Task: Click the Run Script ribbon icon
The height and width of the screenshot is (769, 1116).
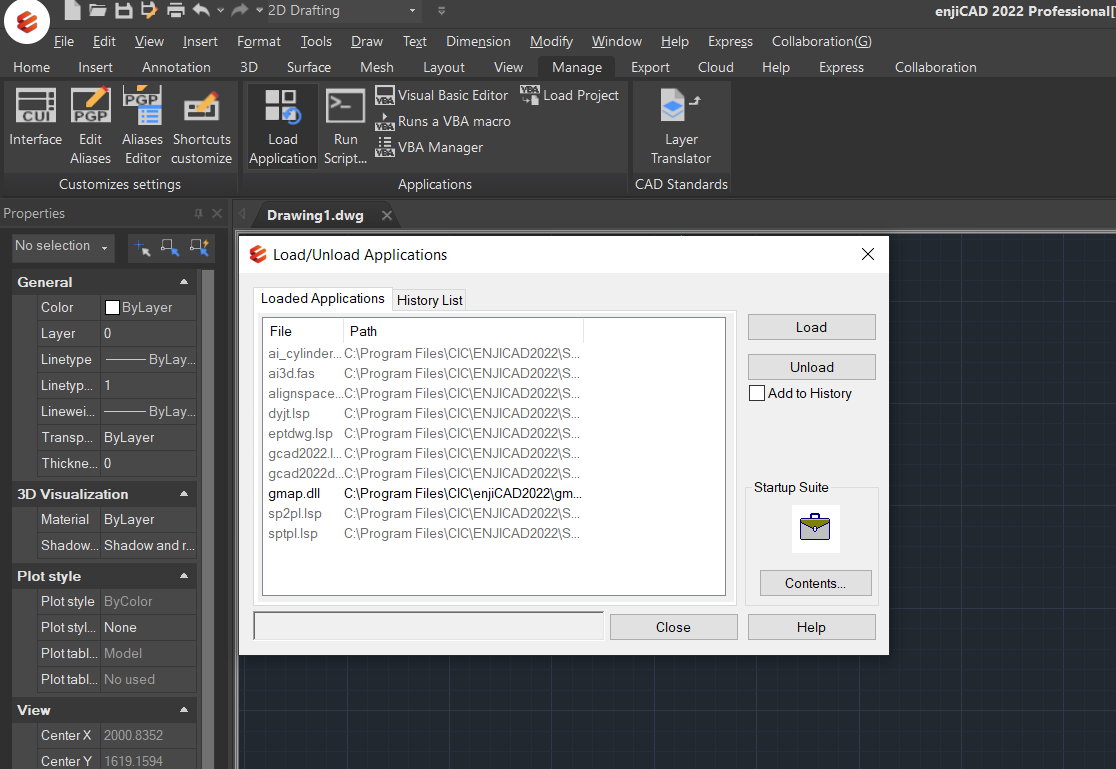Action: pyautogui.click(x=345, y=127)
